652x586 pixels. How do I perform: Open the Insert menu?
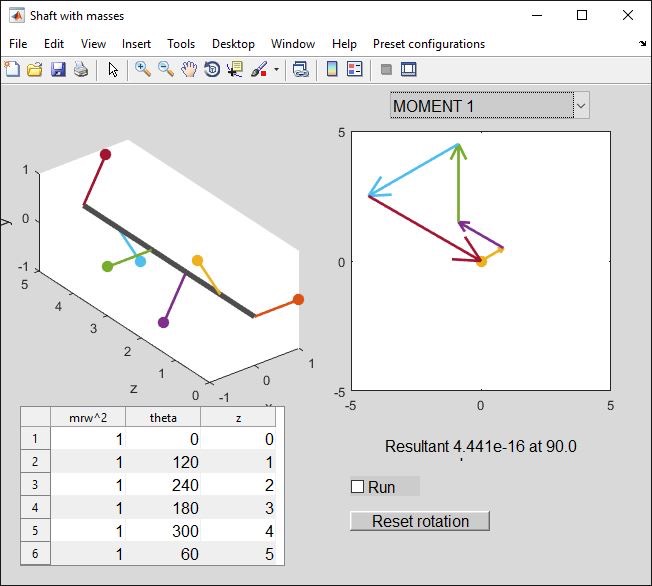[x=136, y=44]
